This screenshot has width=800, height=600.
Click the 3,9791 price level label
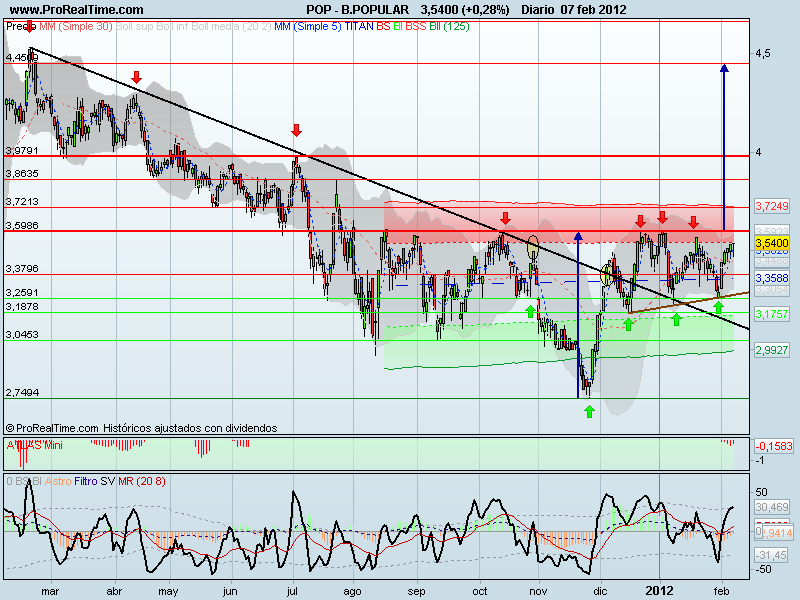click(x=21, y=151)
